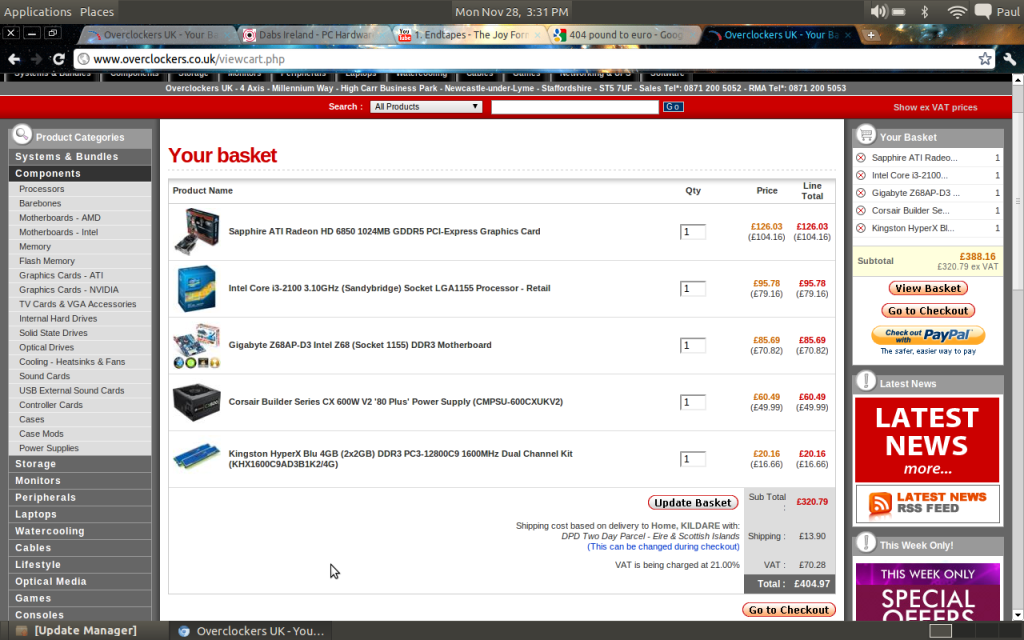The height and width of the screenshot is (640, 1024).
Task: Click the Intel Core i3-2100 product thumbnail
Action: click(195, 288)
